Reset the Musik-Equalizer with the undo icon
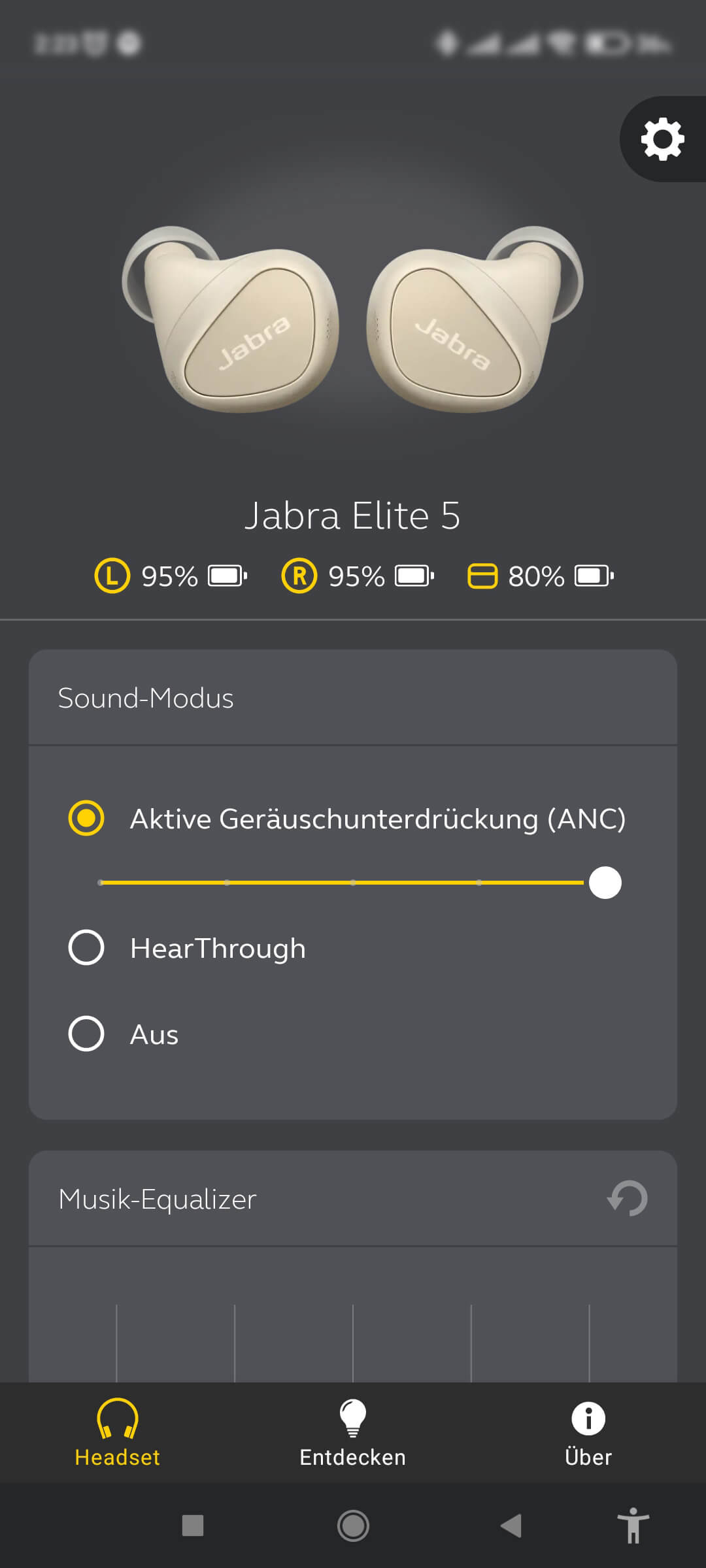The height and width of the screenshot is (1568, 706). click(628, 1198)
